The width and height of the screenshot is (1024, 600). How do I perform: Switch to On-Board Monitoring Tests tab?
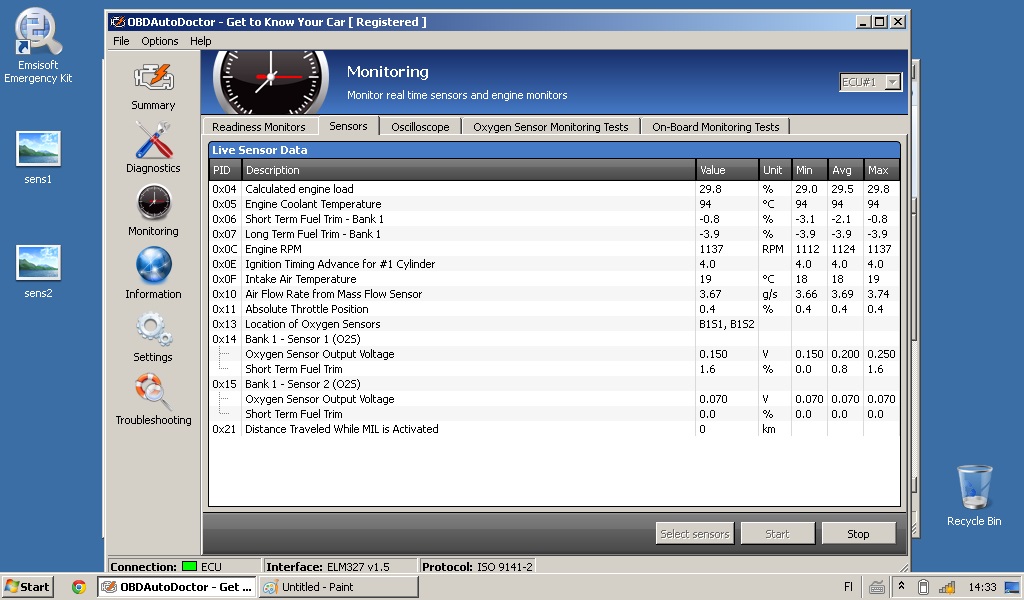715,127
